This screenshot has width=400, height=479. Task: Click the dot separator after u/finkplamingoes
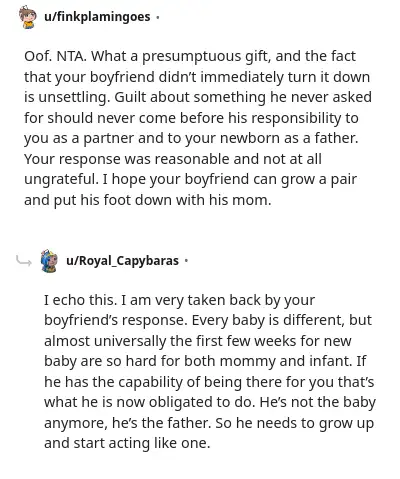[x=158, y=17]
